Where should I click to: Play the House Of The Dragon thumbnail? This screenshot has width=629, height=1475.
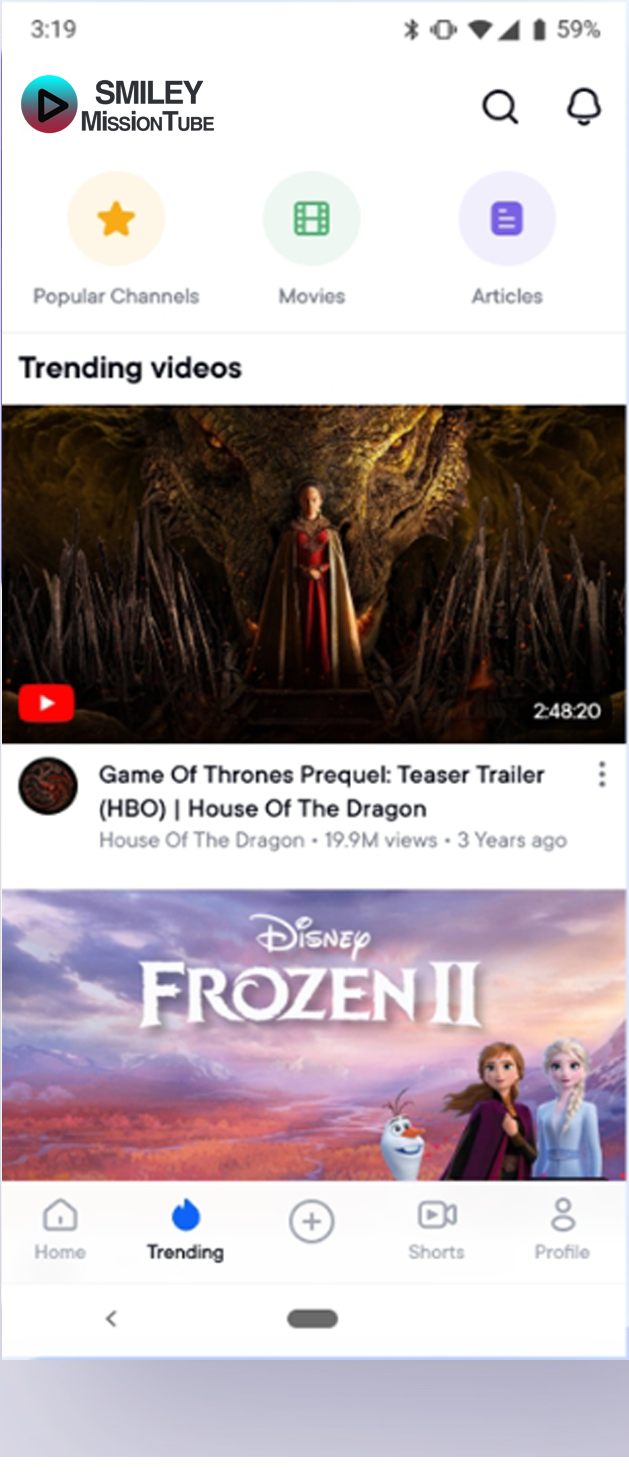point(314,574)
